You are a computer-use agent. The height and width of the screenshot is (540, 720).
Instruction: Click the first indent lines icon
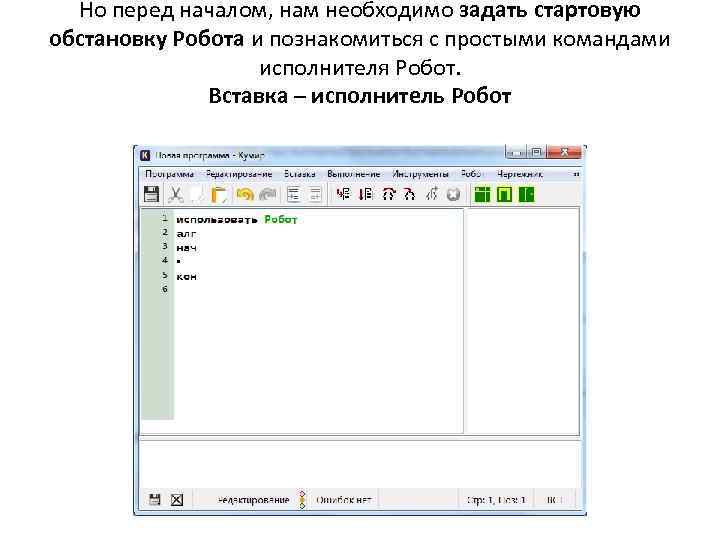293,194
